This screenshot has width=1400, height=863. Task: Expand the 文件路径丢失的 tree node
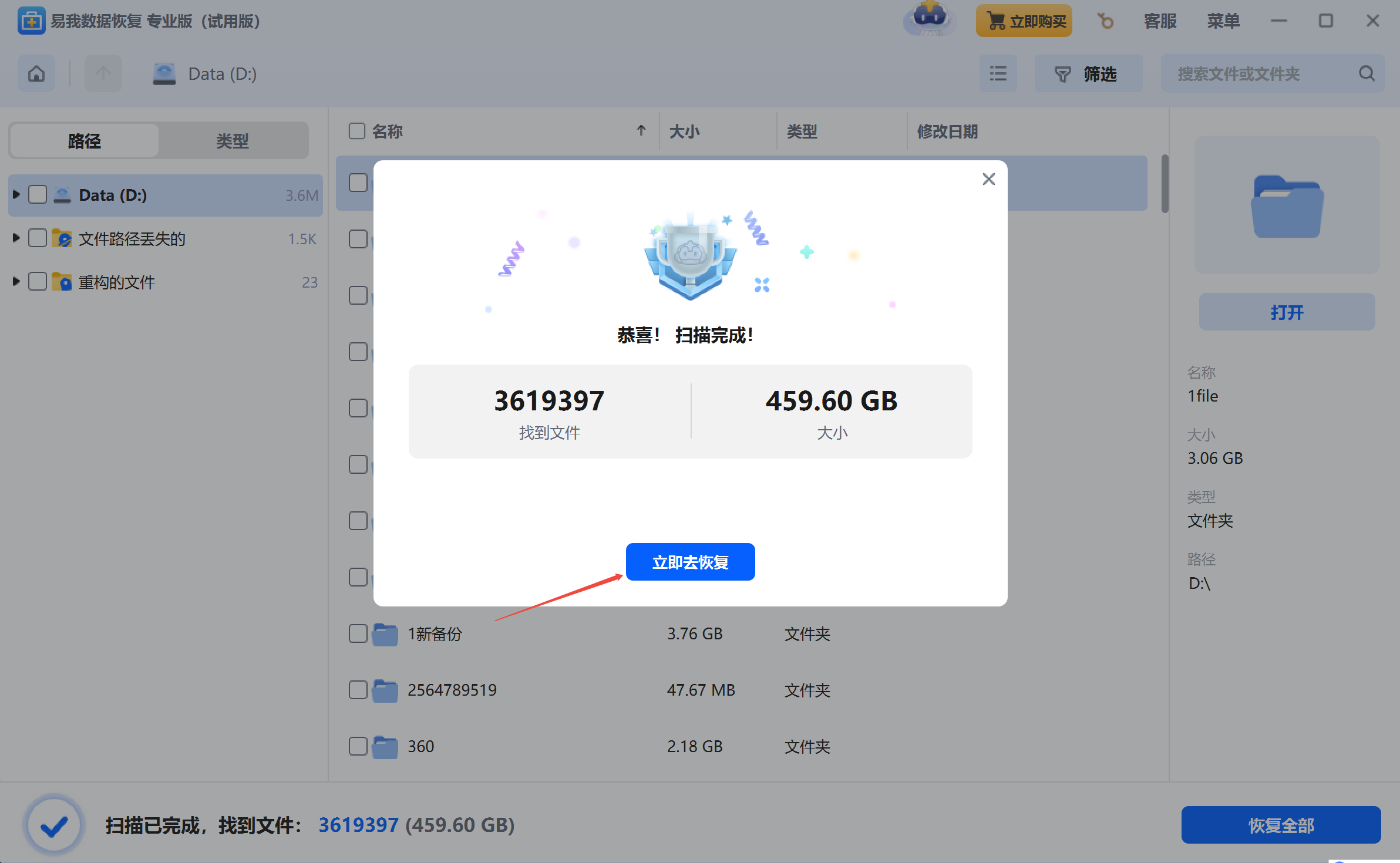pos(16,238)
